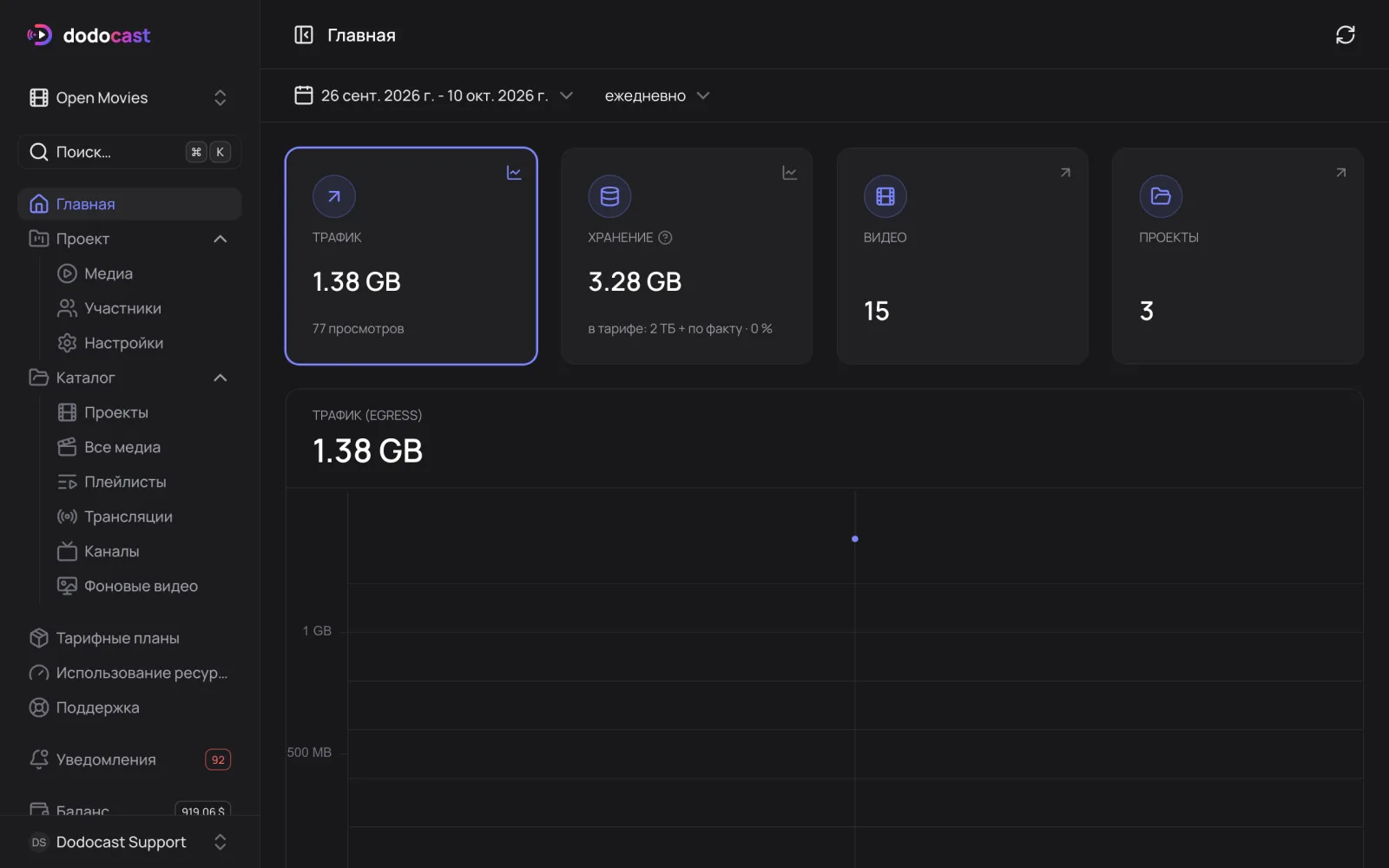The image size is (1389, 868).
Task: Open the ежедневно interval dropdown
Action: [657, 95]
